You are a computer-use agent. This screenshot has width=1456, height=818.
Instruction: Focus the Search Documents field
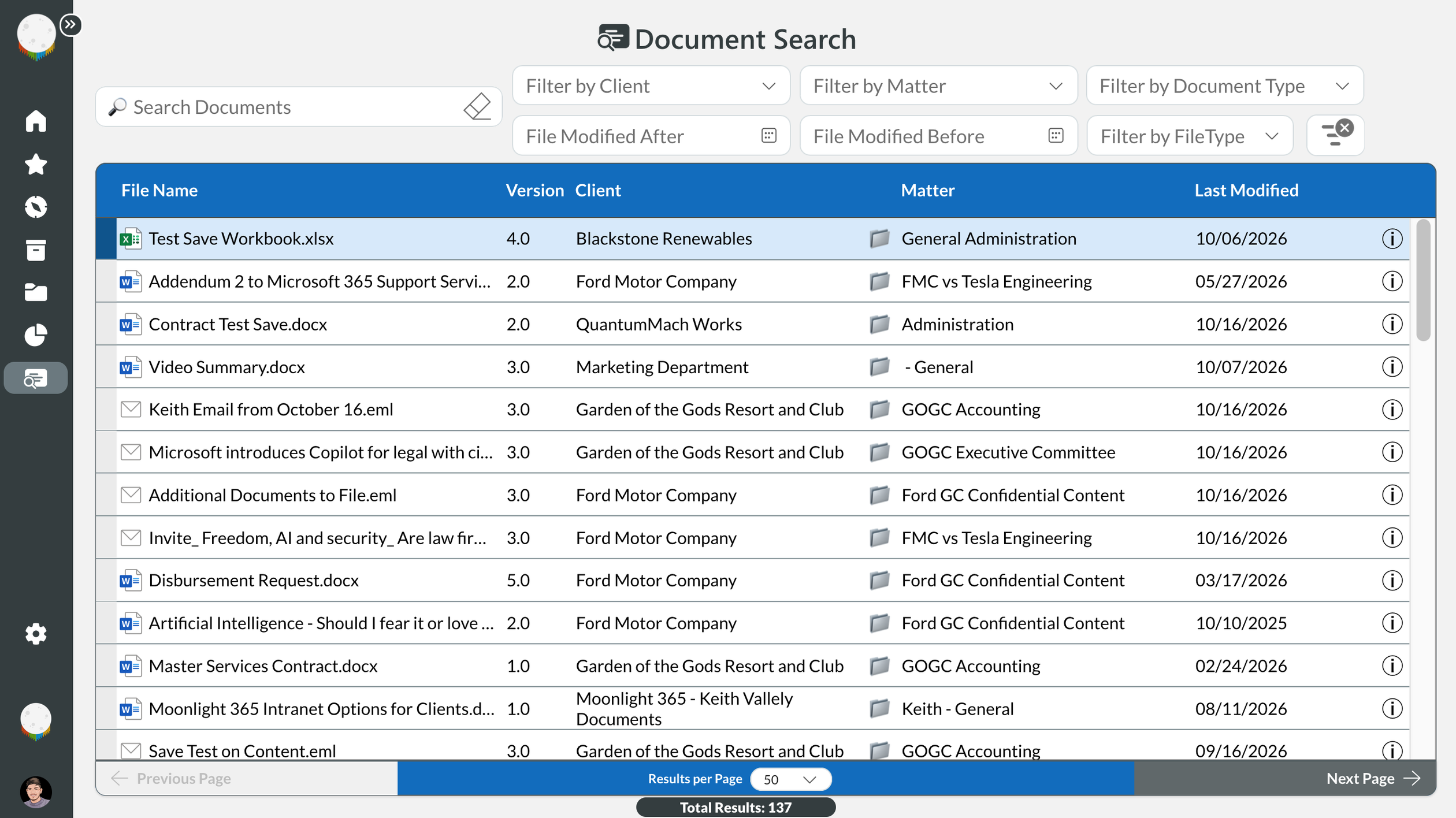[x=298, y=107]
